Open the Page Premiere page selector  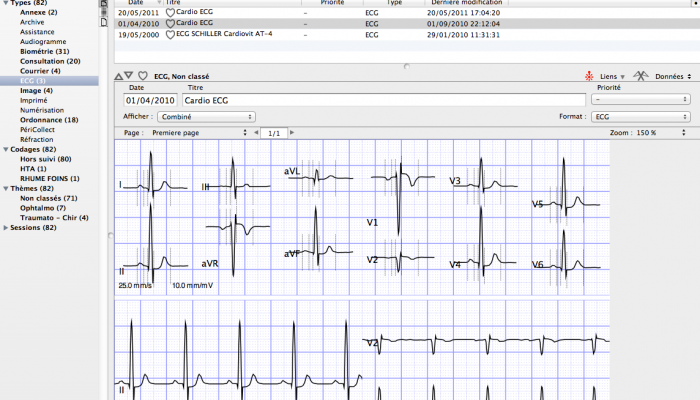point(199,133)
